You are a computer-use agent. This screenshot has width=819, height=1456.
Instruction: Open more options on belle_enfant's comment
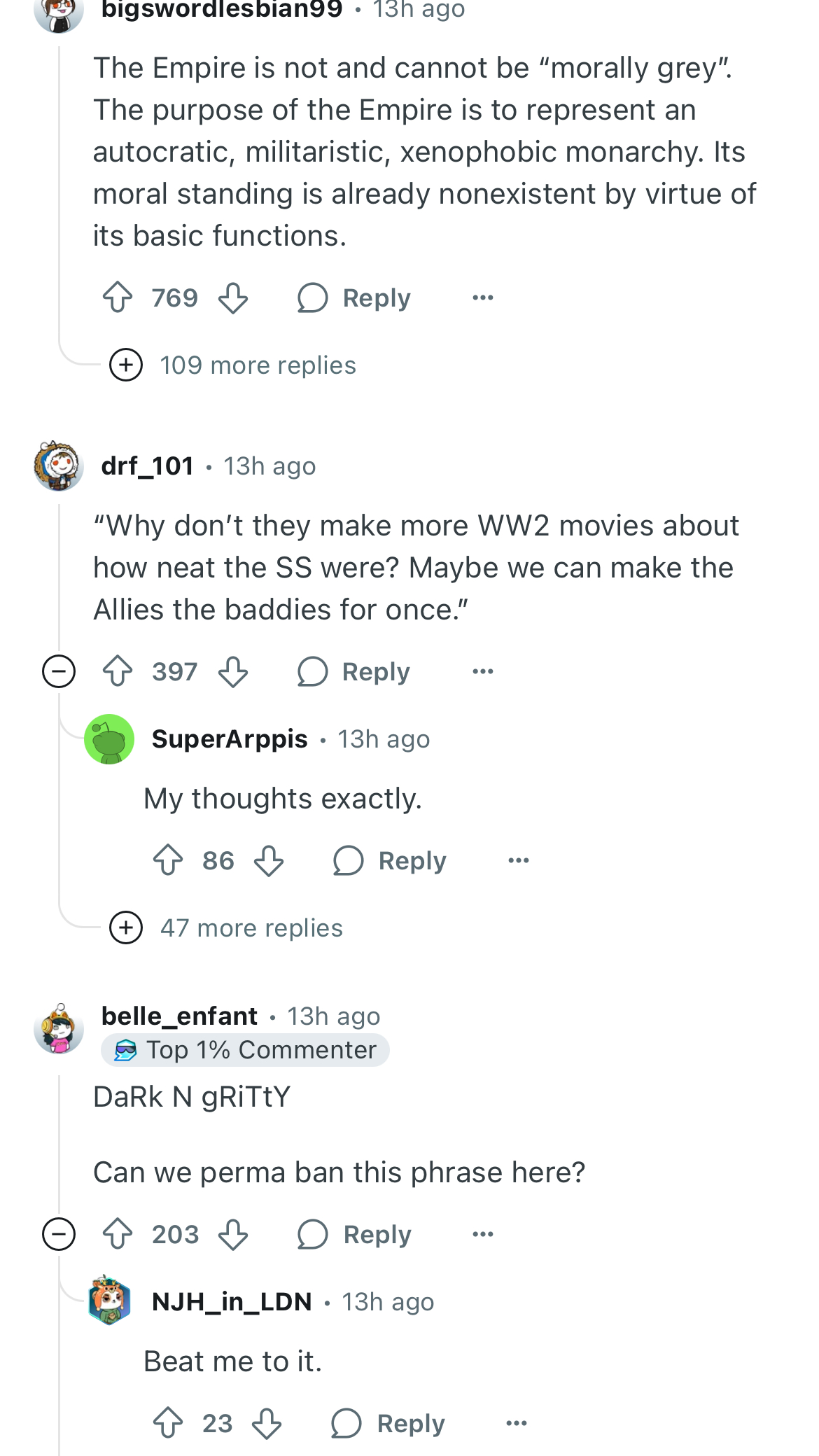(x=483, y=1234)
